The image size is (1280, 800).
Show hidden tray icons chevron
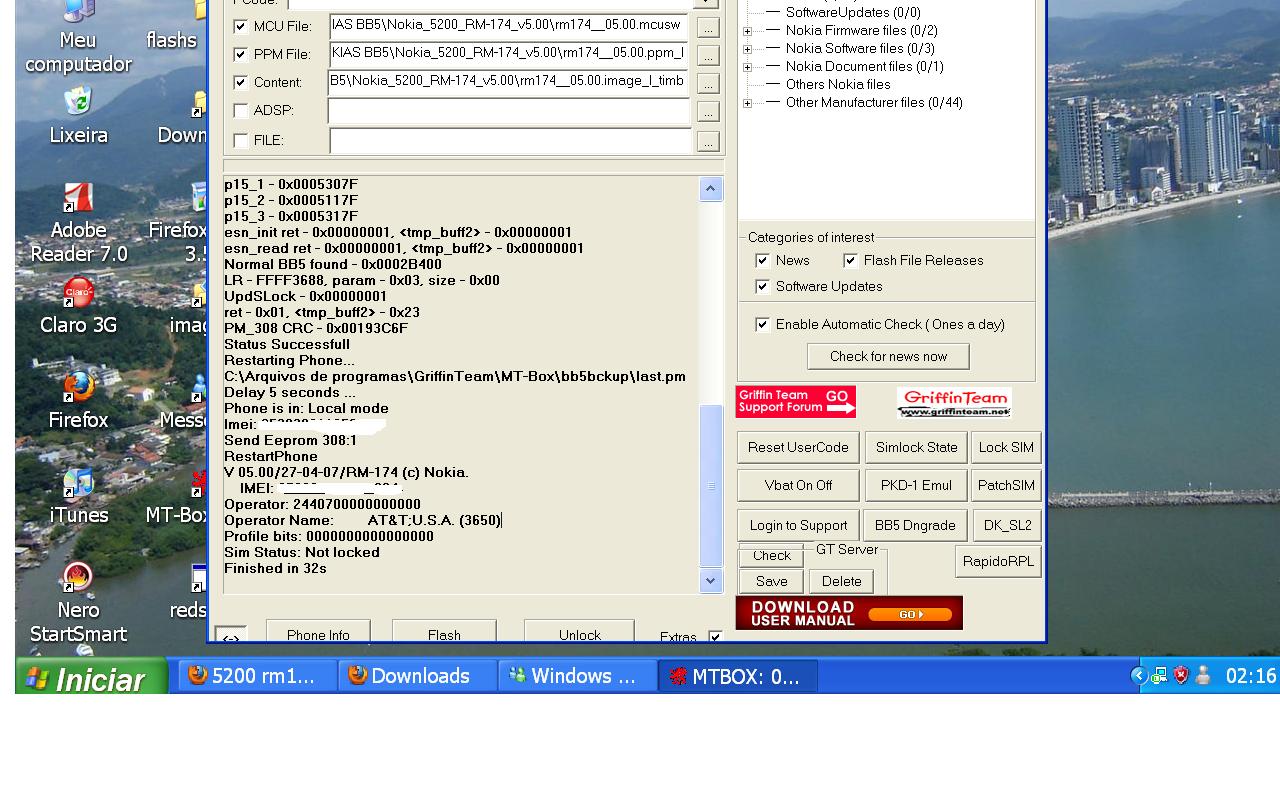click(x=1138, y=676)
